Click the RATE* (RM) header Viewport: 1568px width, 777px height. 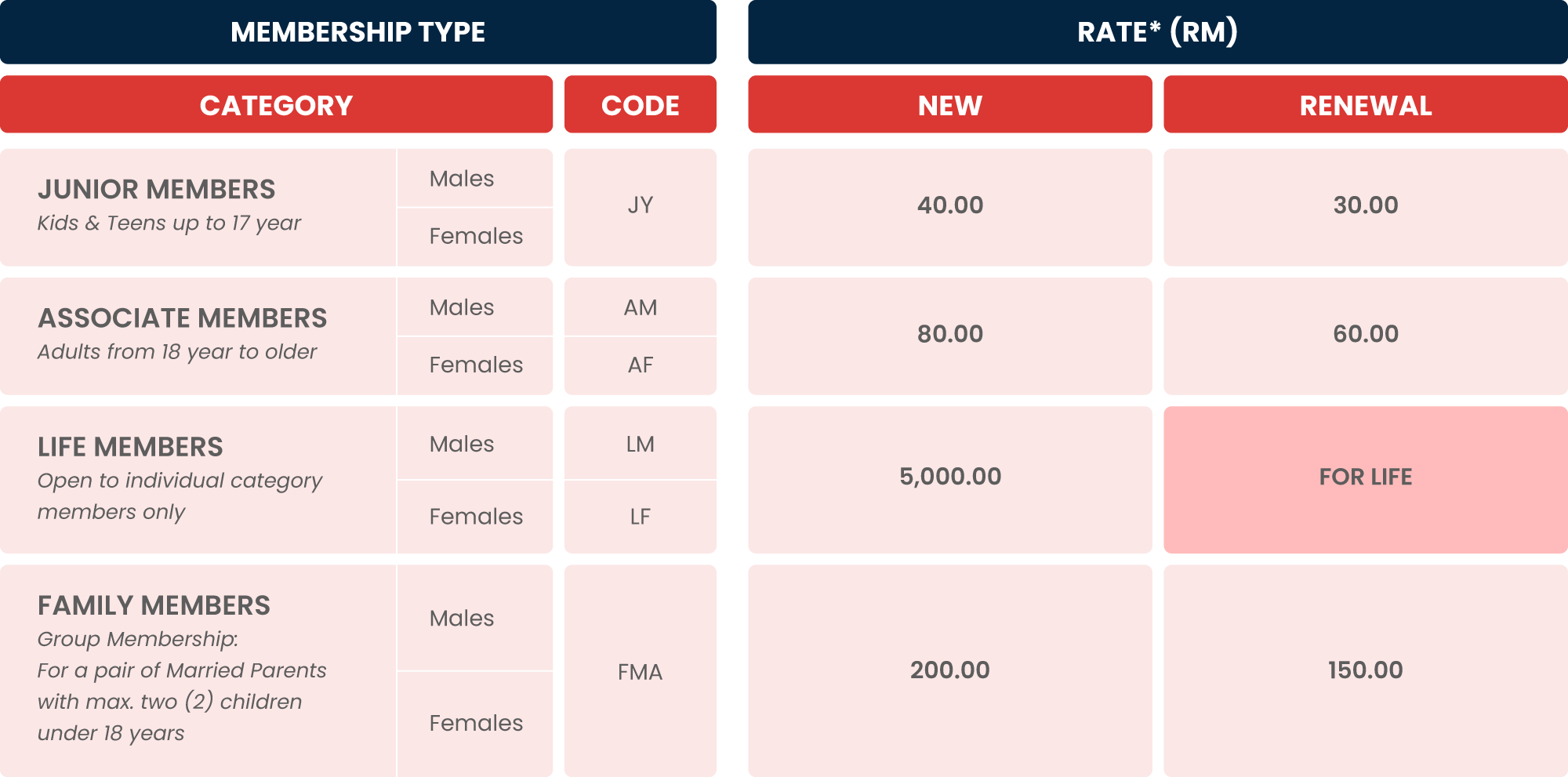tap(1158, 32)
